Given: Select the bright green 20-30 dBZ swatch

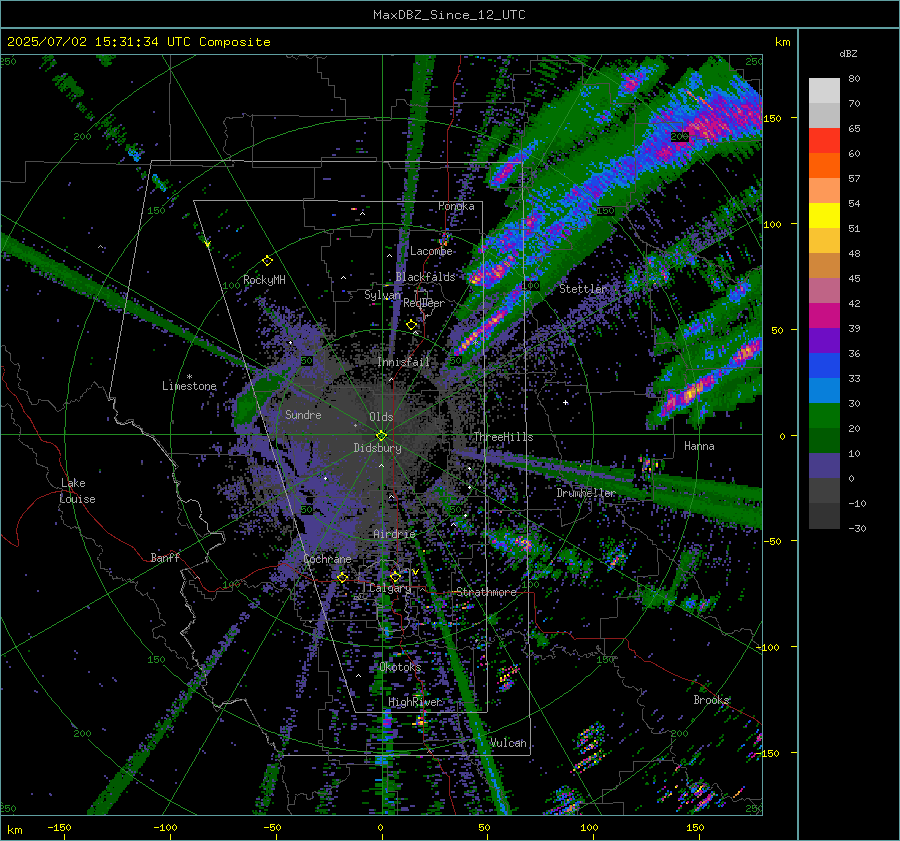Looking at the screenshot, I should (x=824, y=416).
